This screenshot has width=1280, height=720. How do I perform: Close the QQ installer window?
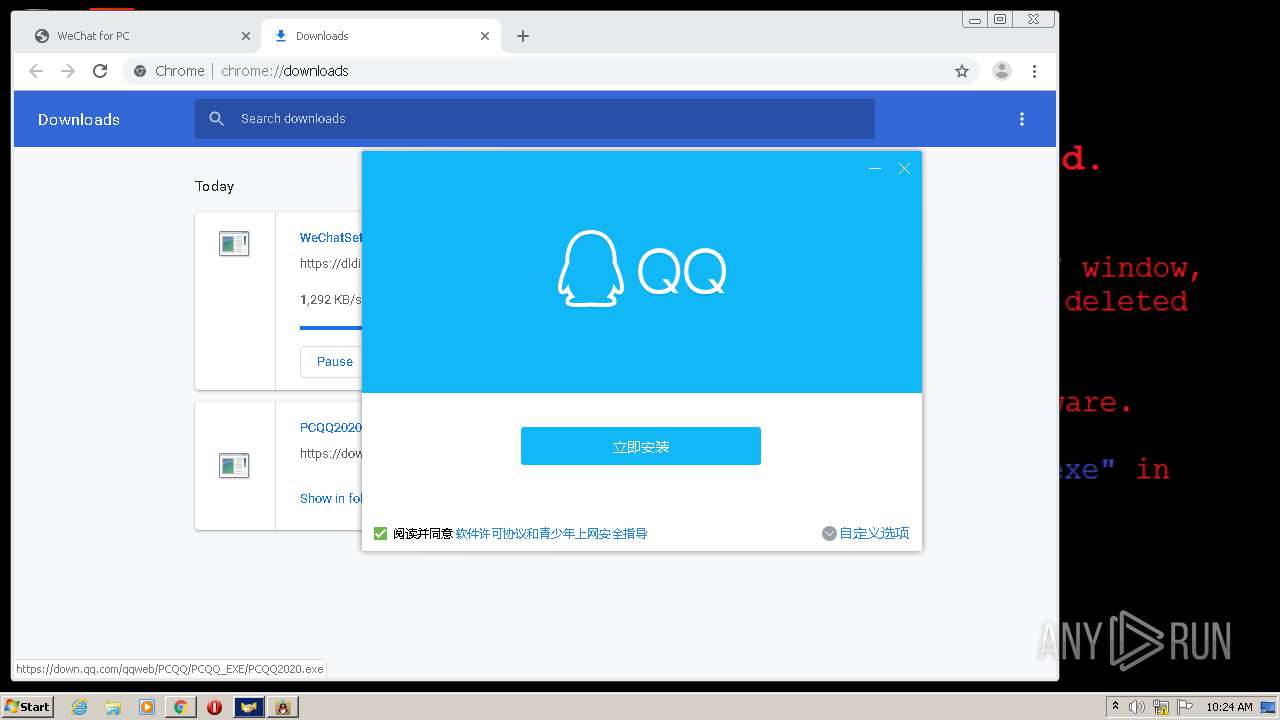click(x=904, y=169)
